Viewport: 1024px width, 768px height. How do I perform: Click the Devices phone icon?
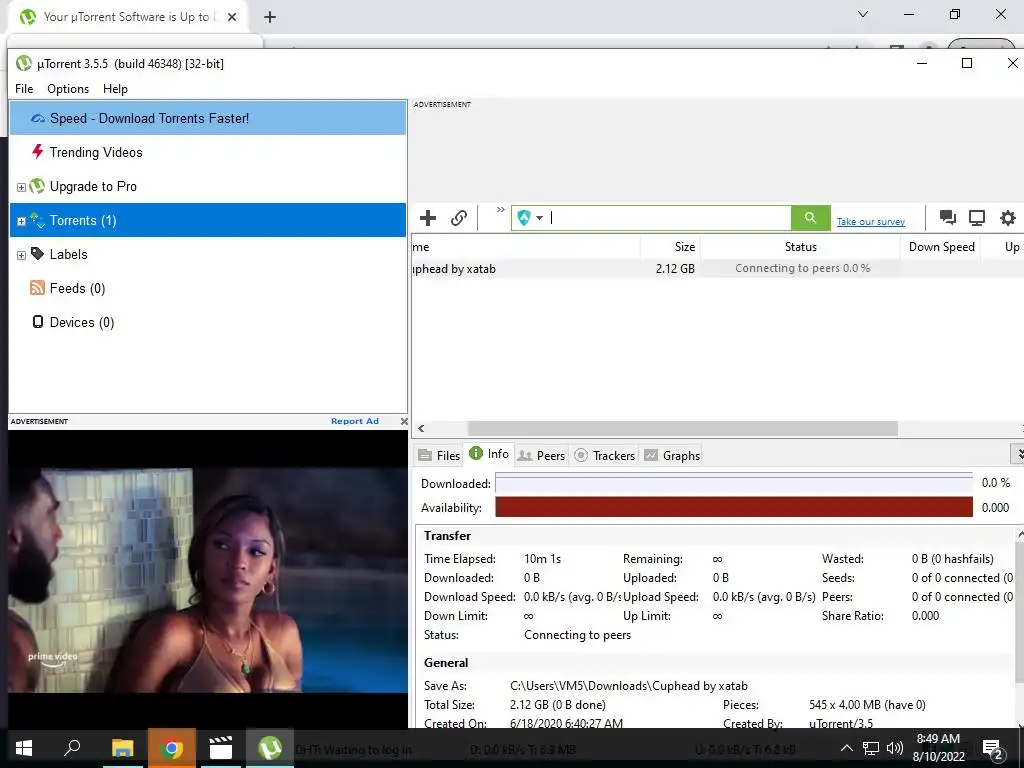(x=38, y=321)
